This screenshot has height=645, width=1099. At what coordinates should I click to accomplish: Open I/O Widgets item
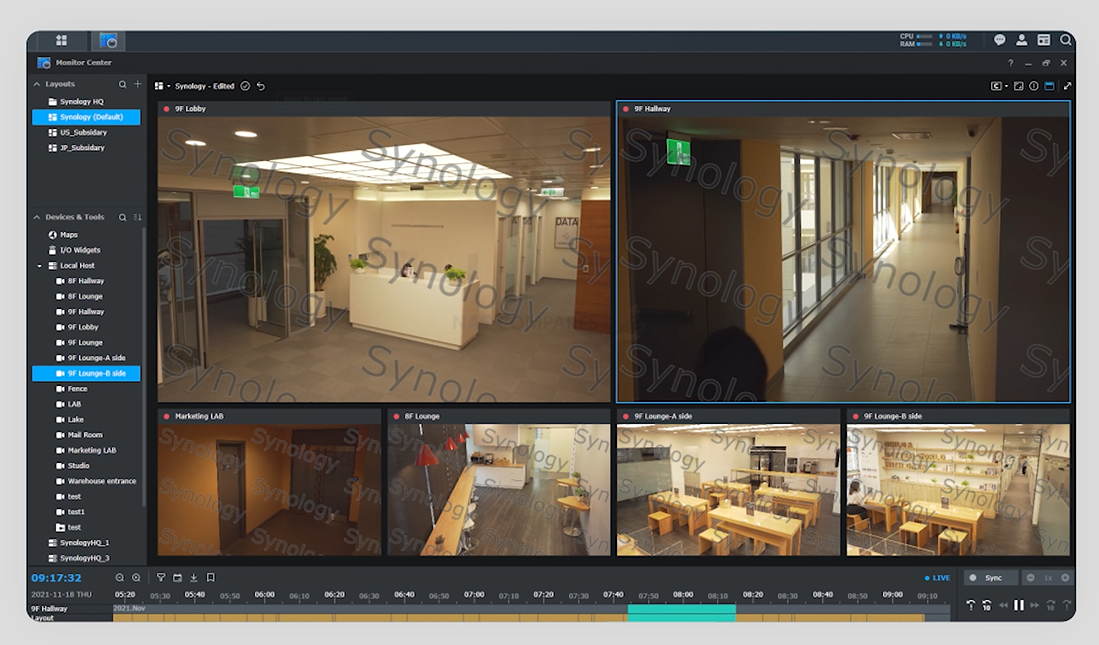click(x=86, y=250)
